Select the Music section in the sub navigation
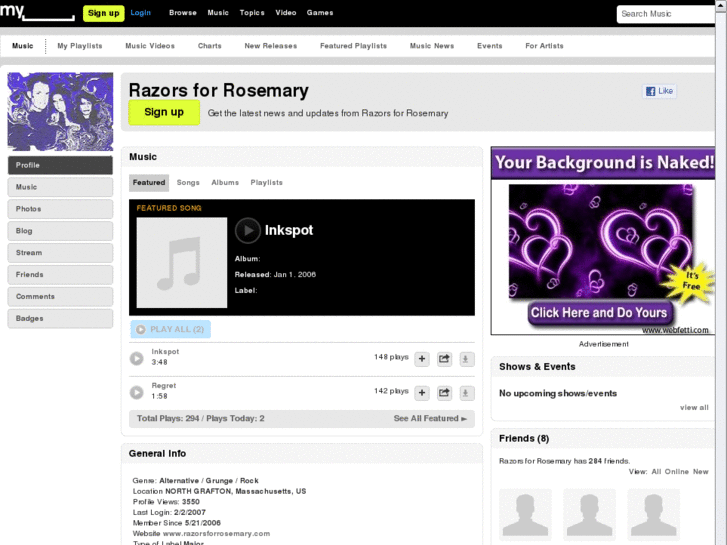Image resolution: width=727 pixels, height=545 pixels. [x=23, y=46]
